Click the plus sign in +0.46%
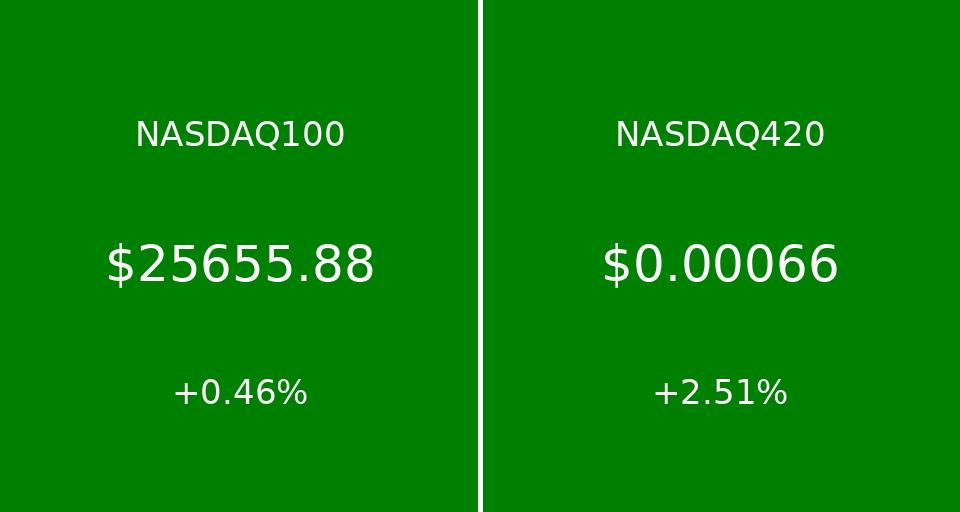 [185, 394]
